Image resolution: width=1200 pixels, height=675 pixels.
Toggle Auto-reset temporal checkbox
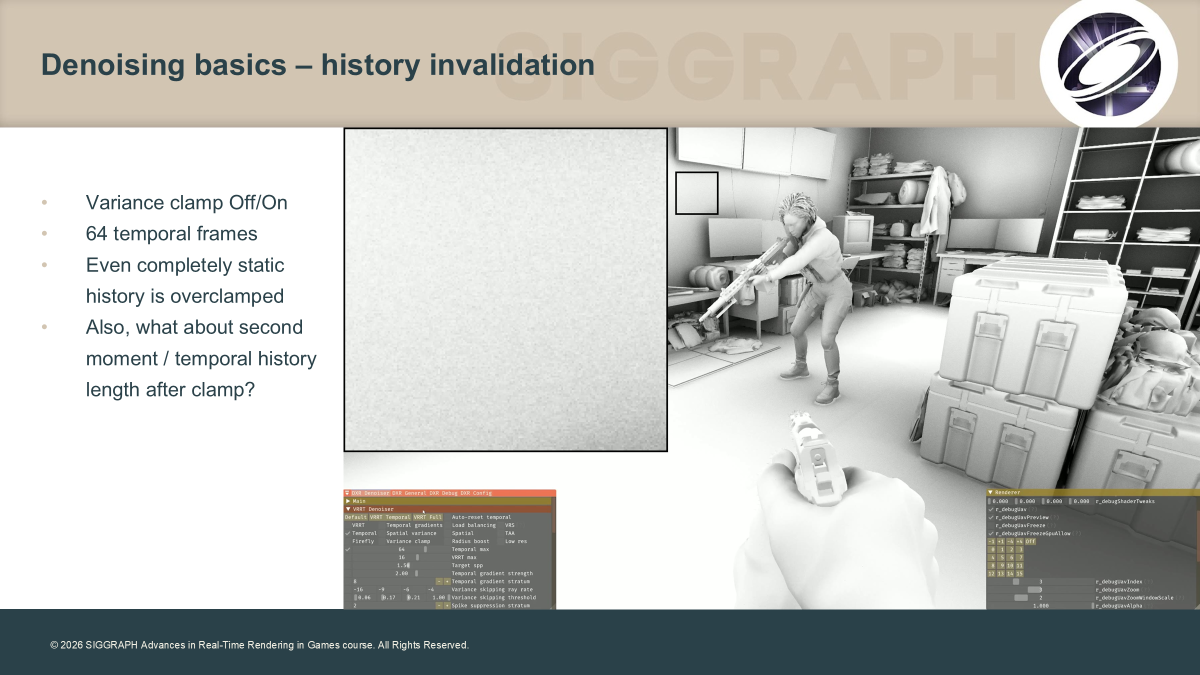(x=447, y=517)
